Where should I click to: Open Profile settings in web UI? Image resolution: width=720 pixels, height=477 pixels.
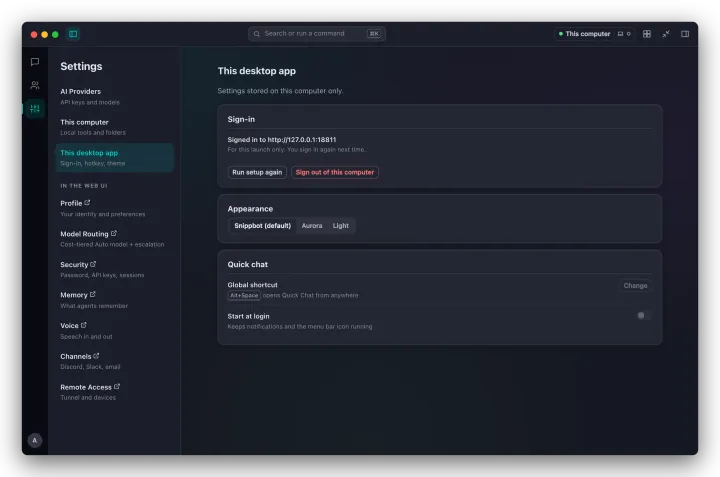pos(114,208)
